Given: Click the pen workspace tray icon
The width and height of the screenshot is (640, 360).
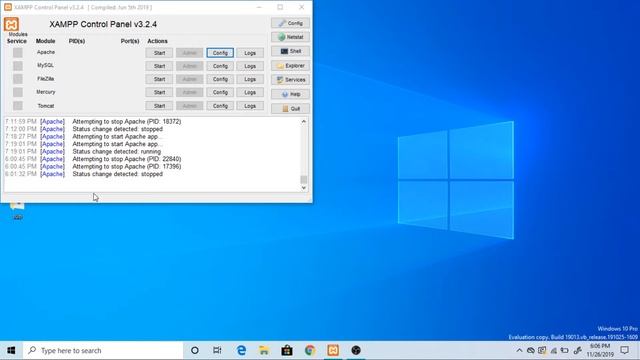Looking at the screenshot, I should 577,350.
